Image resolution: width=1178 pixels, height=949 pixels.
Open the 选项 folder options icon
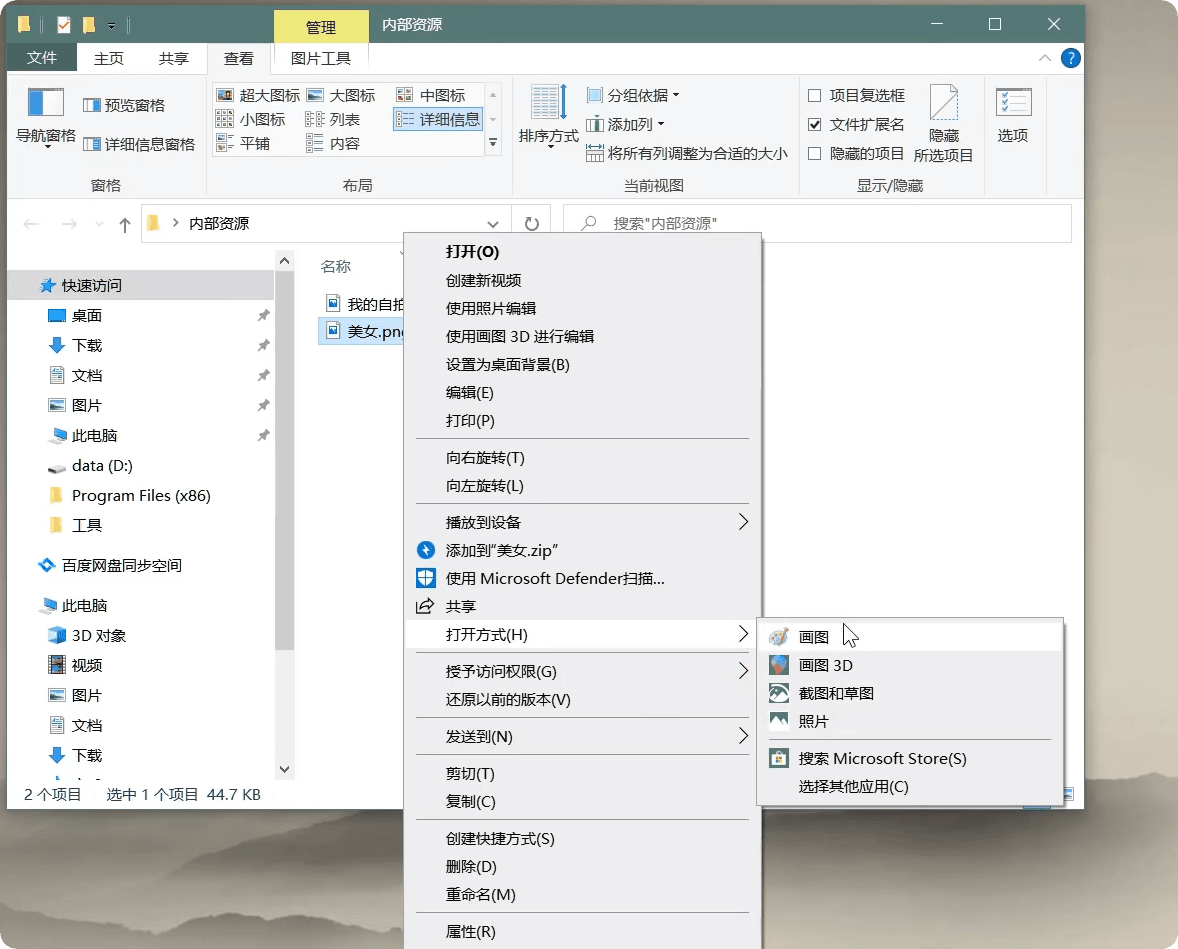click(1013, 104)
